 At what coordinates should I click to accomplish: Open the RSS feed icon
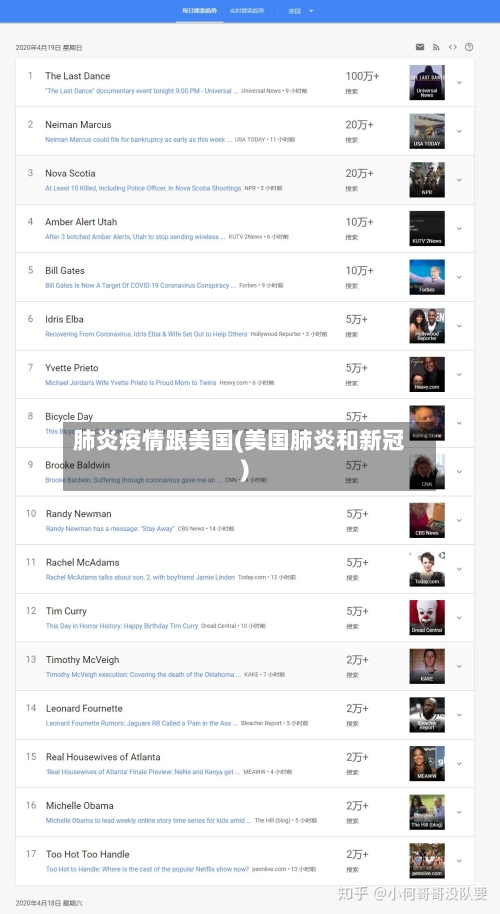click(x=436, y=47)
